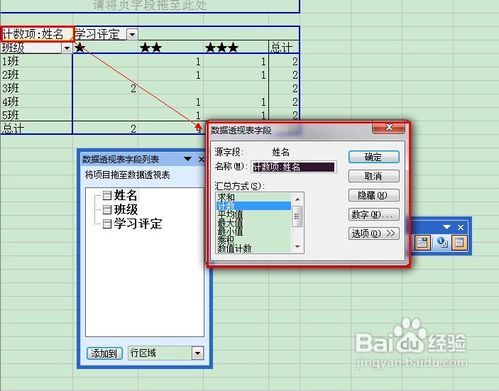
Task: Close the 数据透视表字段列表 panel
Action: [201, 160]
